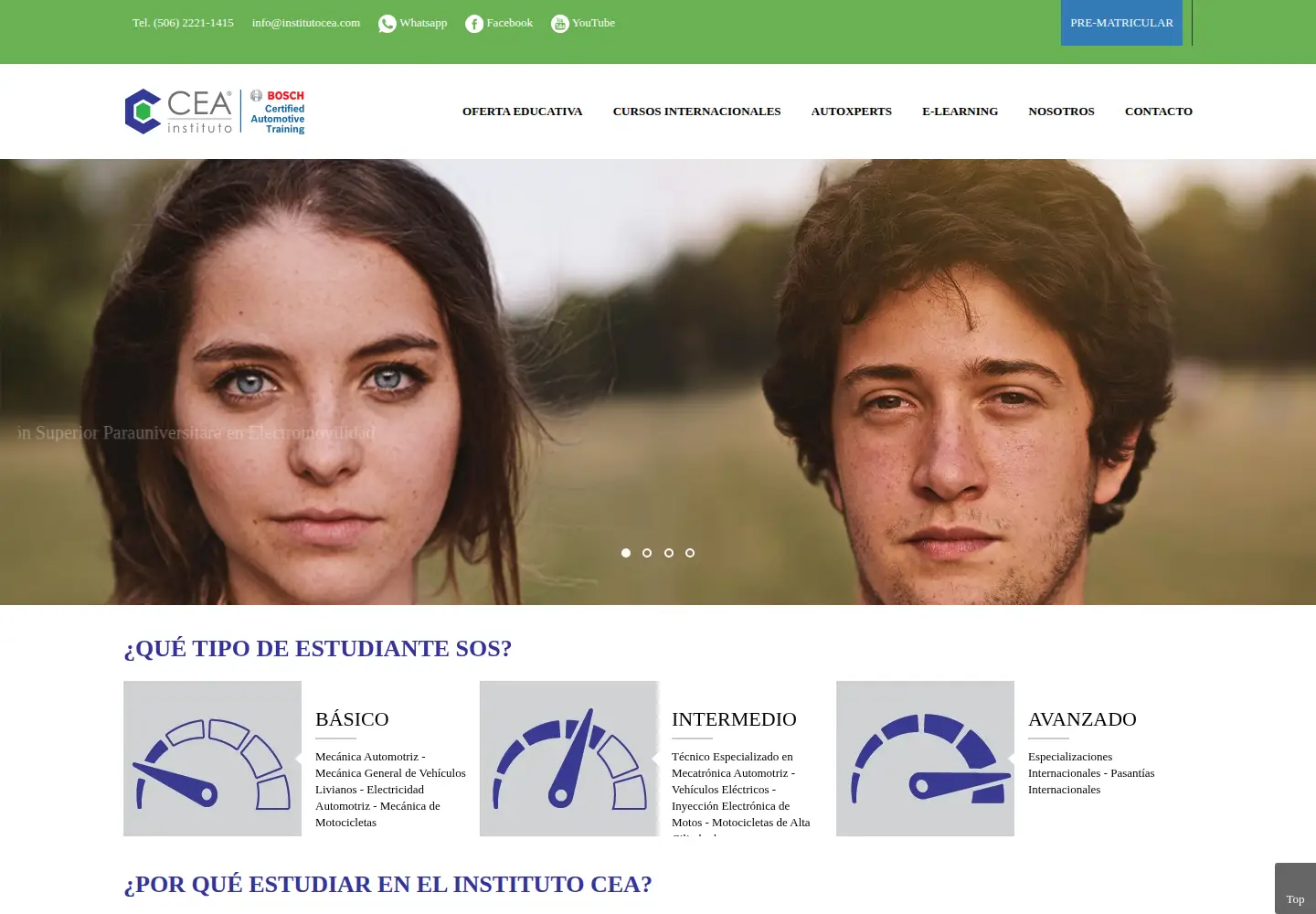Click the '¿Qué tipo de estudiante sos?' heading
This screenshot has width=1316, height=914.
point(318,648)
